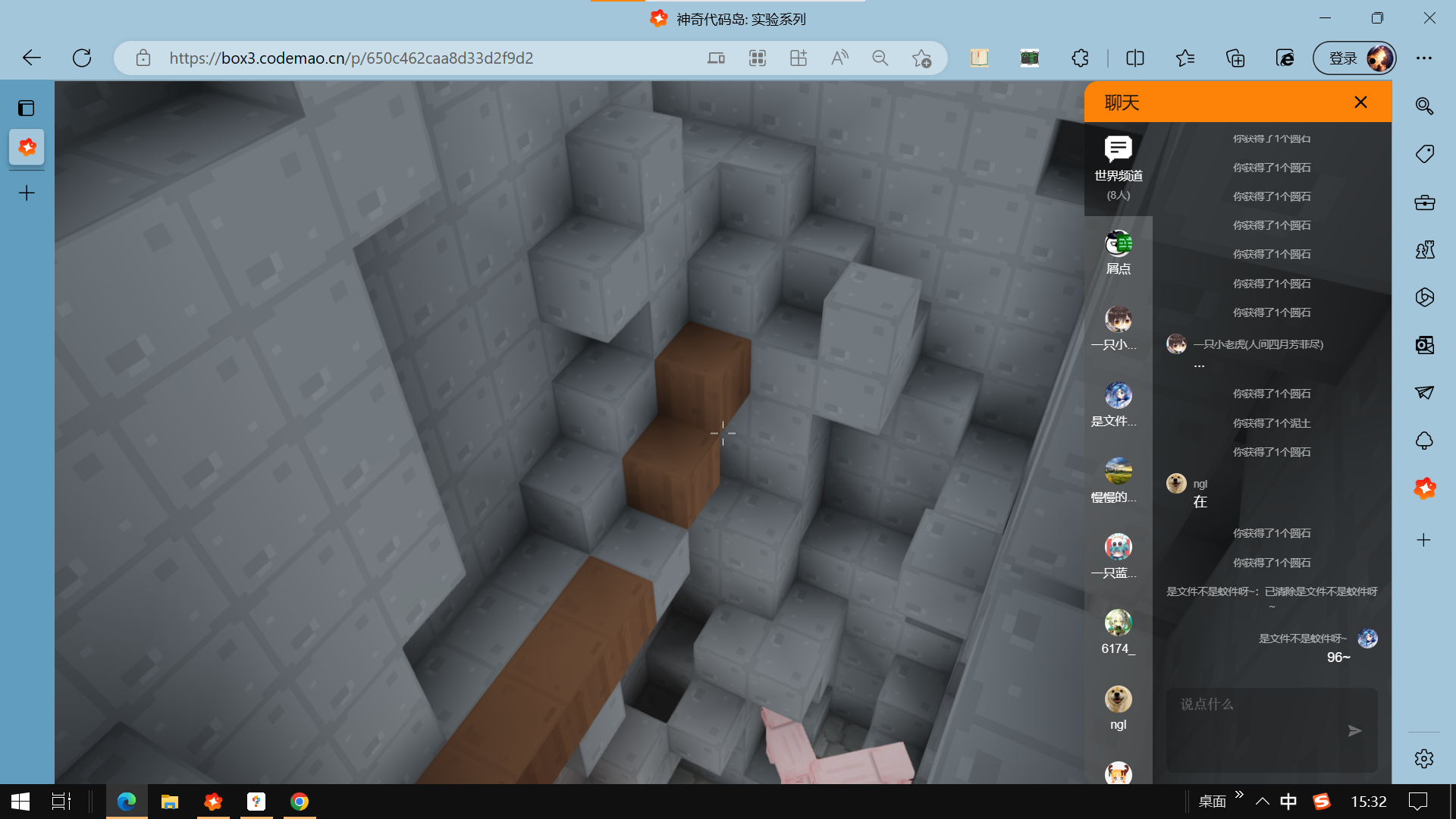Open the Favorites list
Viewport: 1456px width, 819px height.
pyautogui.click(x=1185, y=58)
